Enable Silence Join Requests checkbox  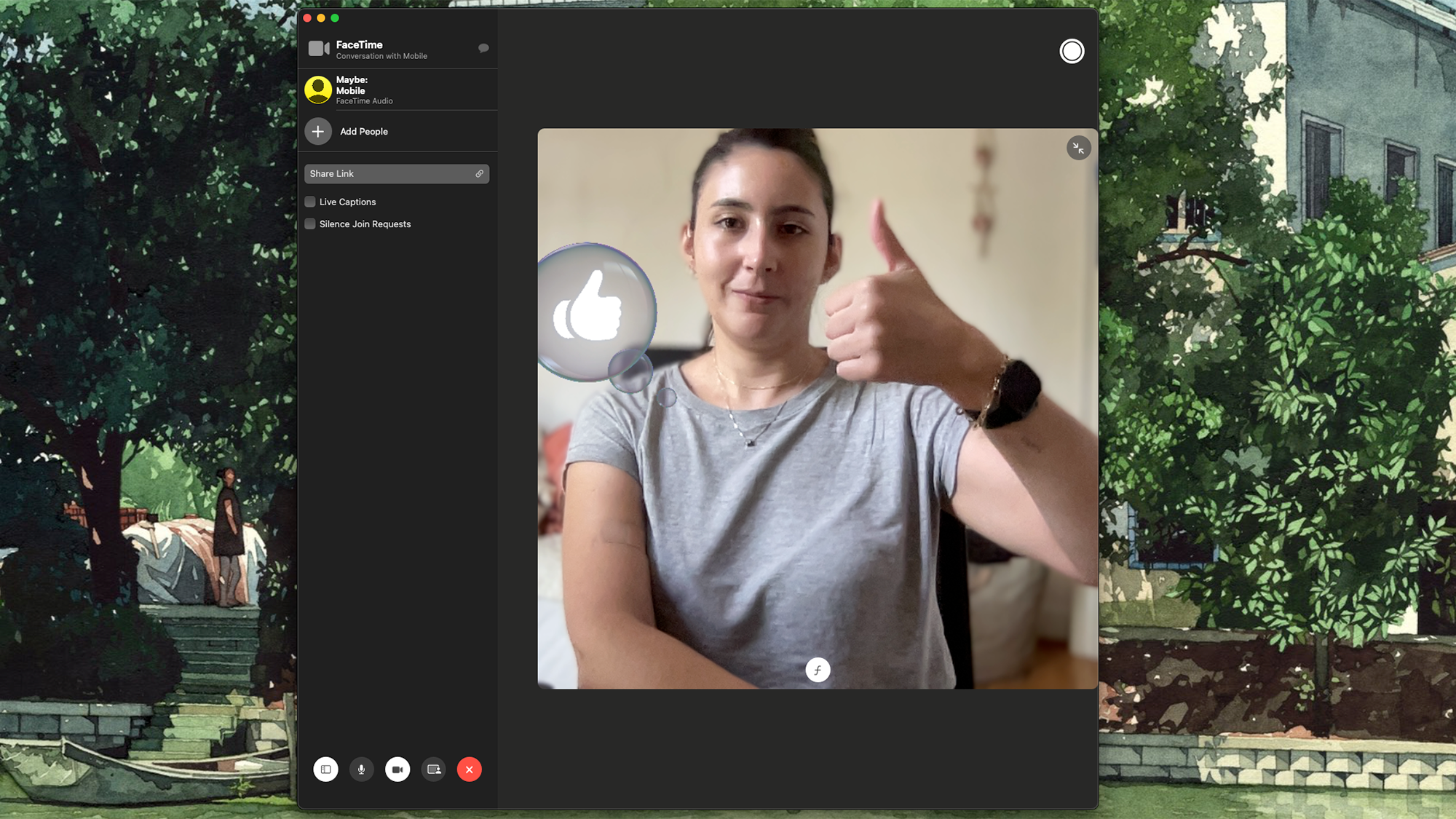click(x=310, y=223)
